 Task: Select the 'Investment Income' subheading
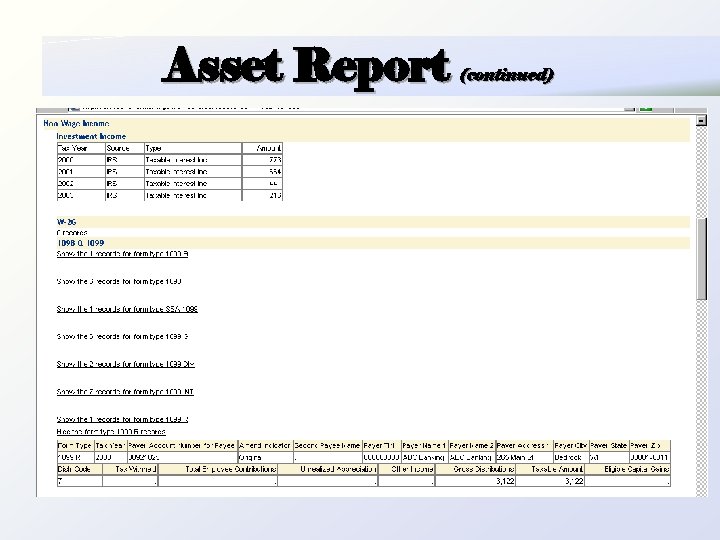point(91,136)
